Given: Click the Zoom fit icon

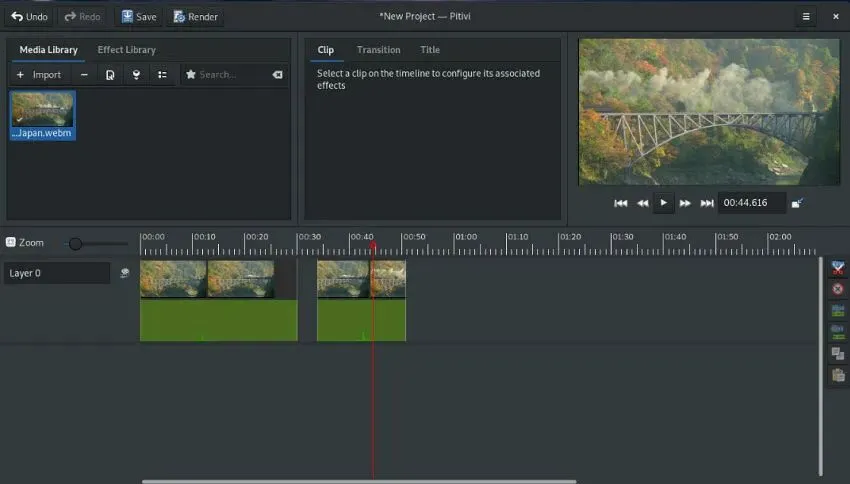Looking at the screenshot, I should click(x=10, y=242).
